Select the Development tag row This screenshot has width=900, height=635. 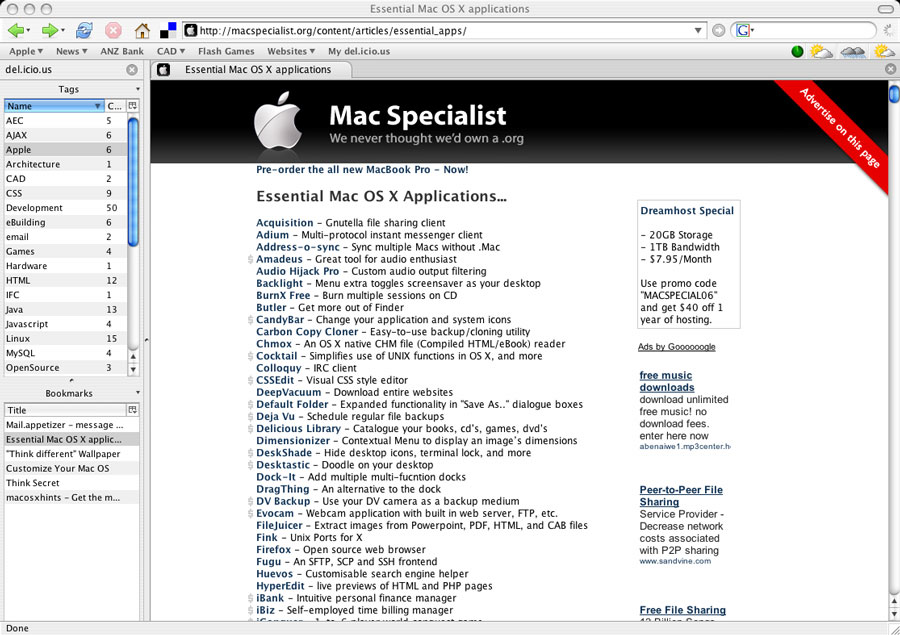65,208
